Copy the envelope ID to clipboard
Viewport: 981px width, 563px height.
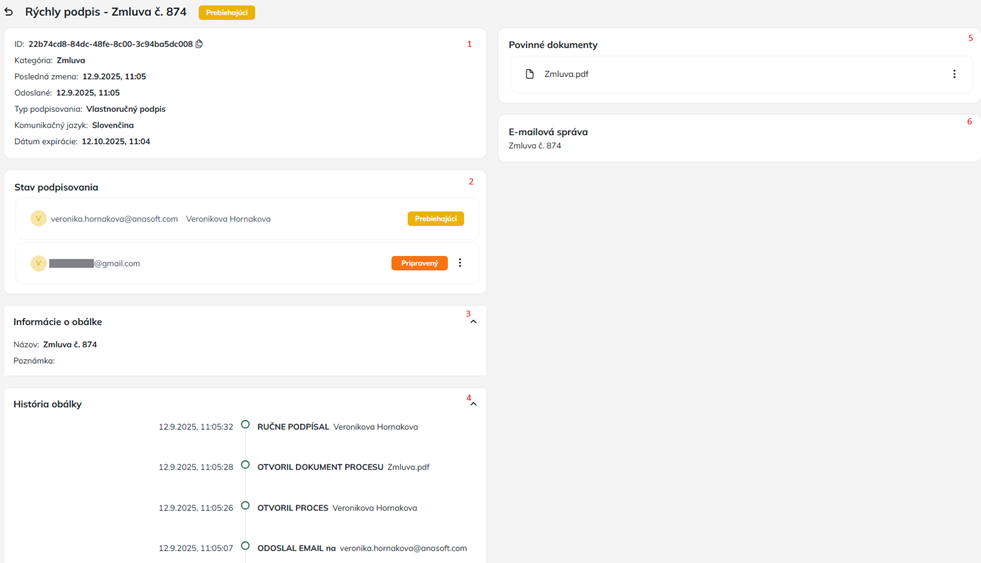click(x=199, y=44)
